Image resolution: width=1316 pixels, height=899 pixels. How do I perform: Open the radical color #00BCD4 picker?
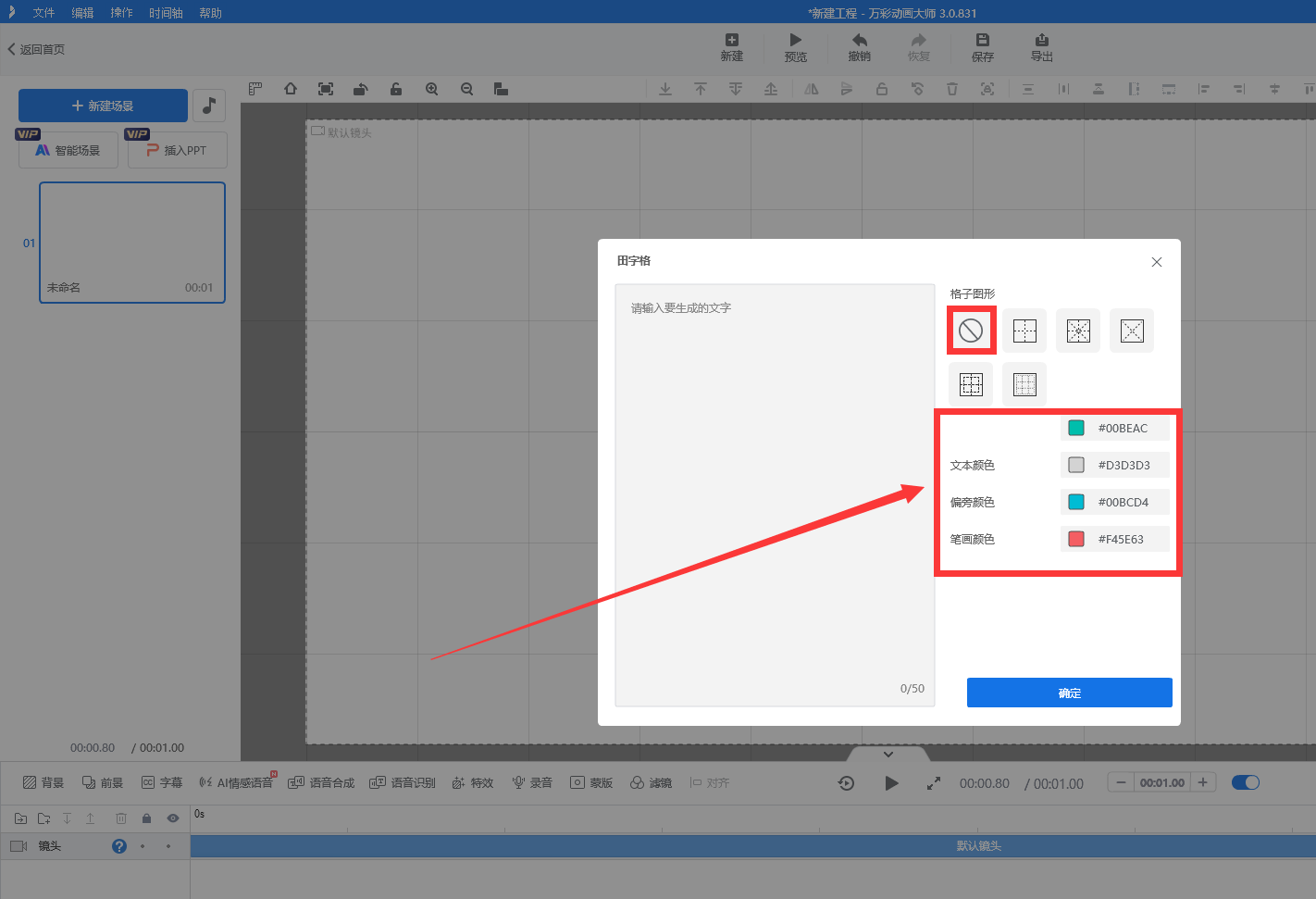1076,502
